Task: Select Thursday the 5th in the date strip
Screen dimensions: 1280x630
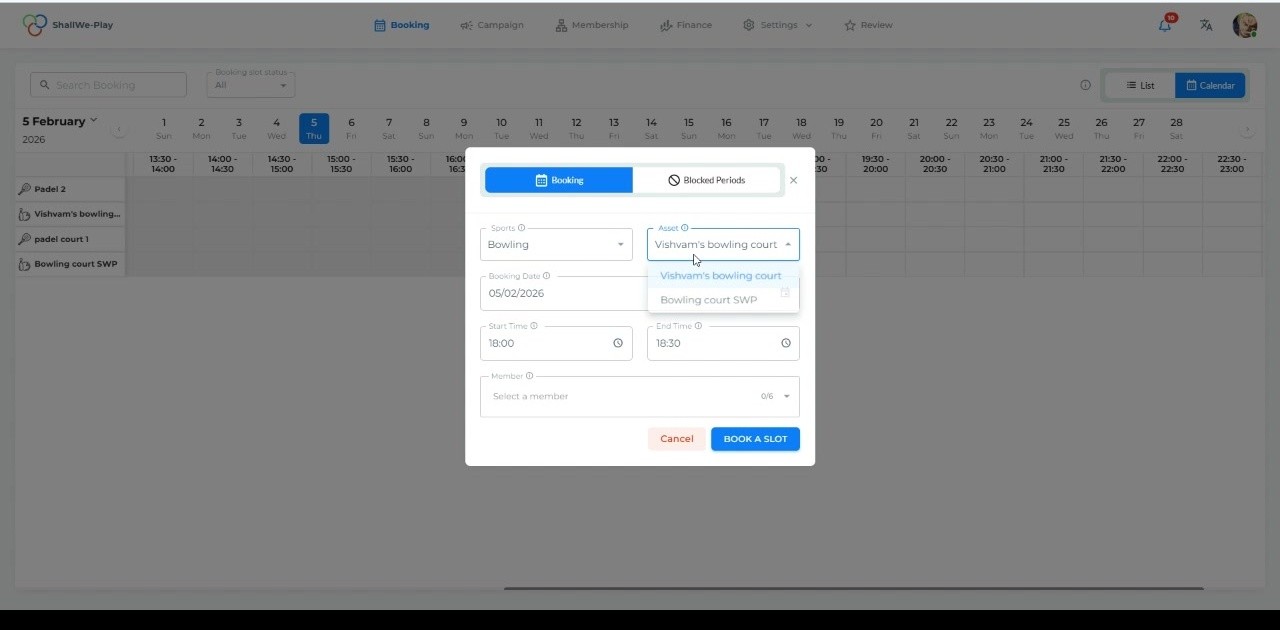Action: [x=314, y=126]
